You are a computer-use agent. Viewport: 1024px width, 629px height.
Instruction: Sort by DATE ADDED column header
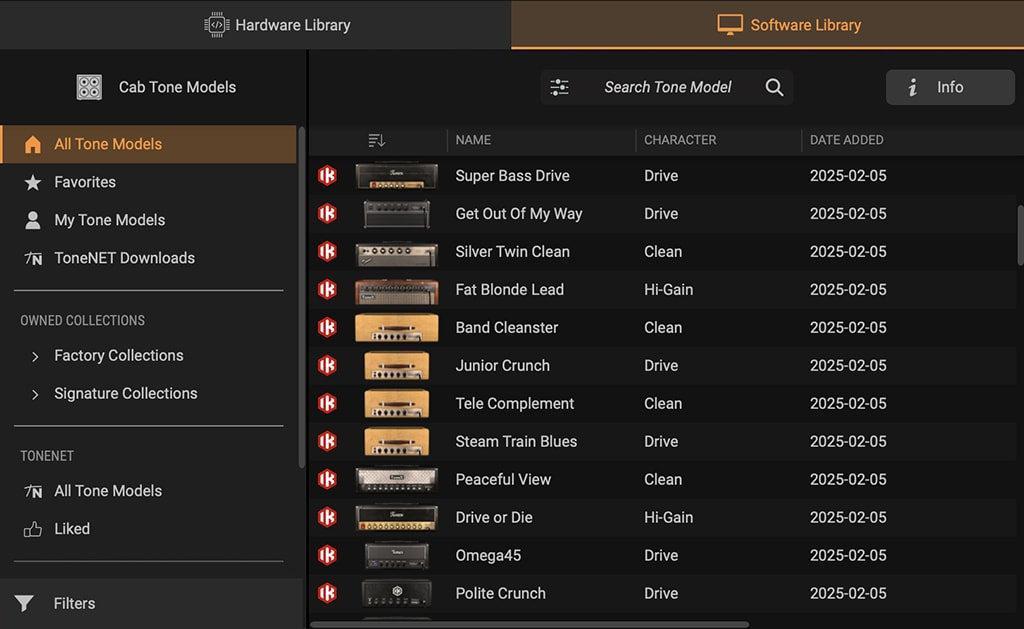(846, 140)
